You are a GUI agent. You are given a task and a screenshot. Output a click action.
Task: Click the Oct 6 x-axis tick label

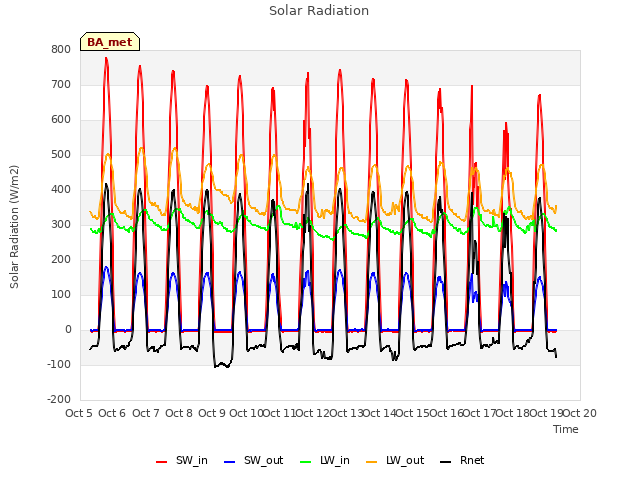112,413
